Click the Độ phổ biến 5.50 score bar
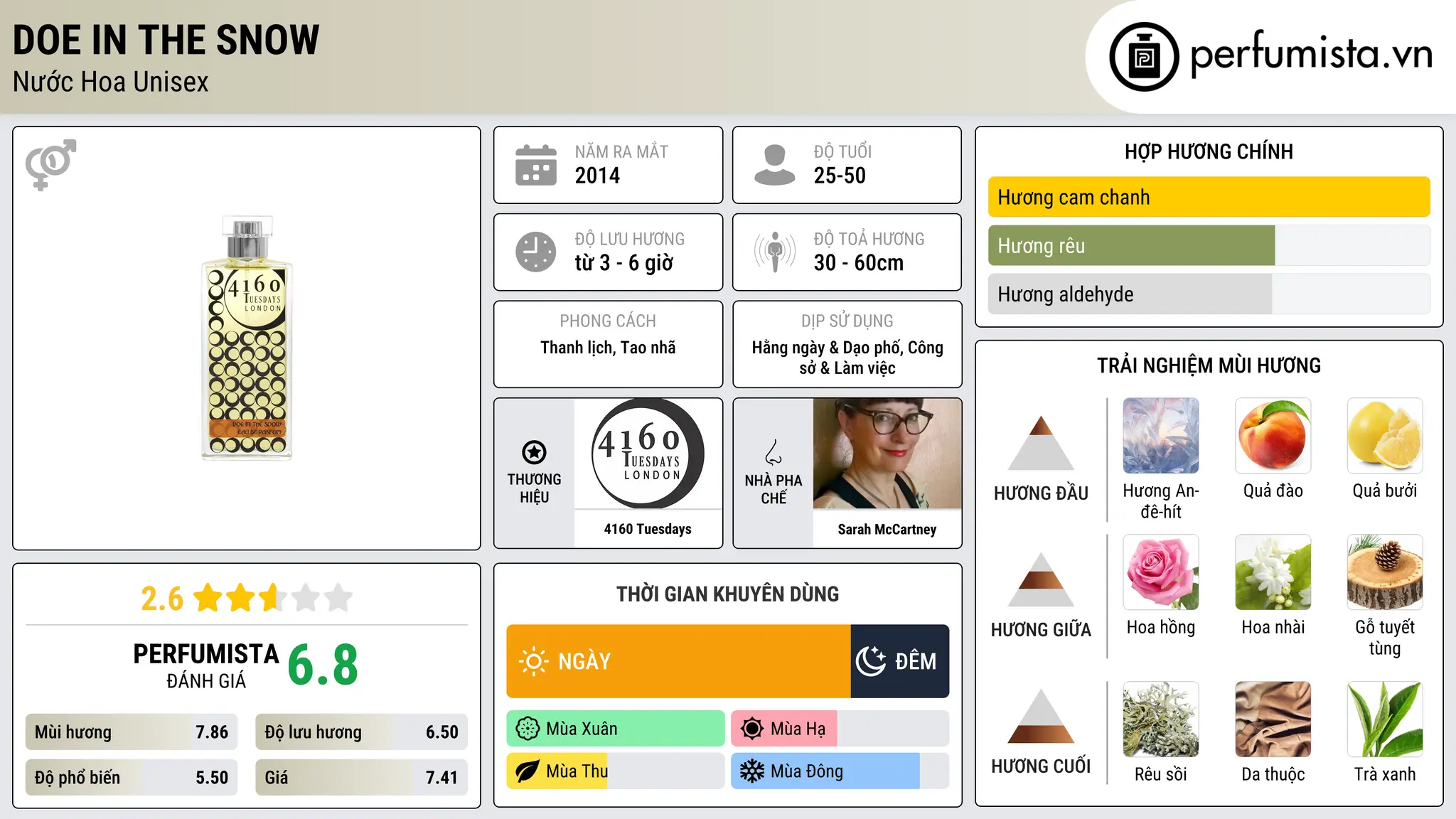 [132, 777]
